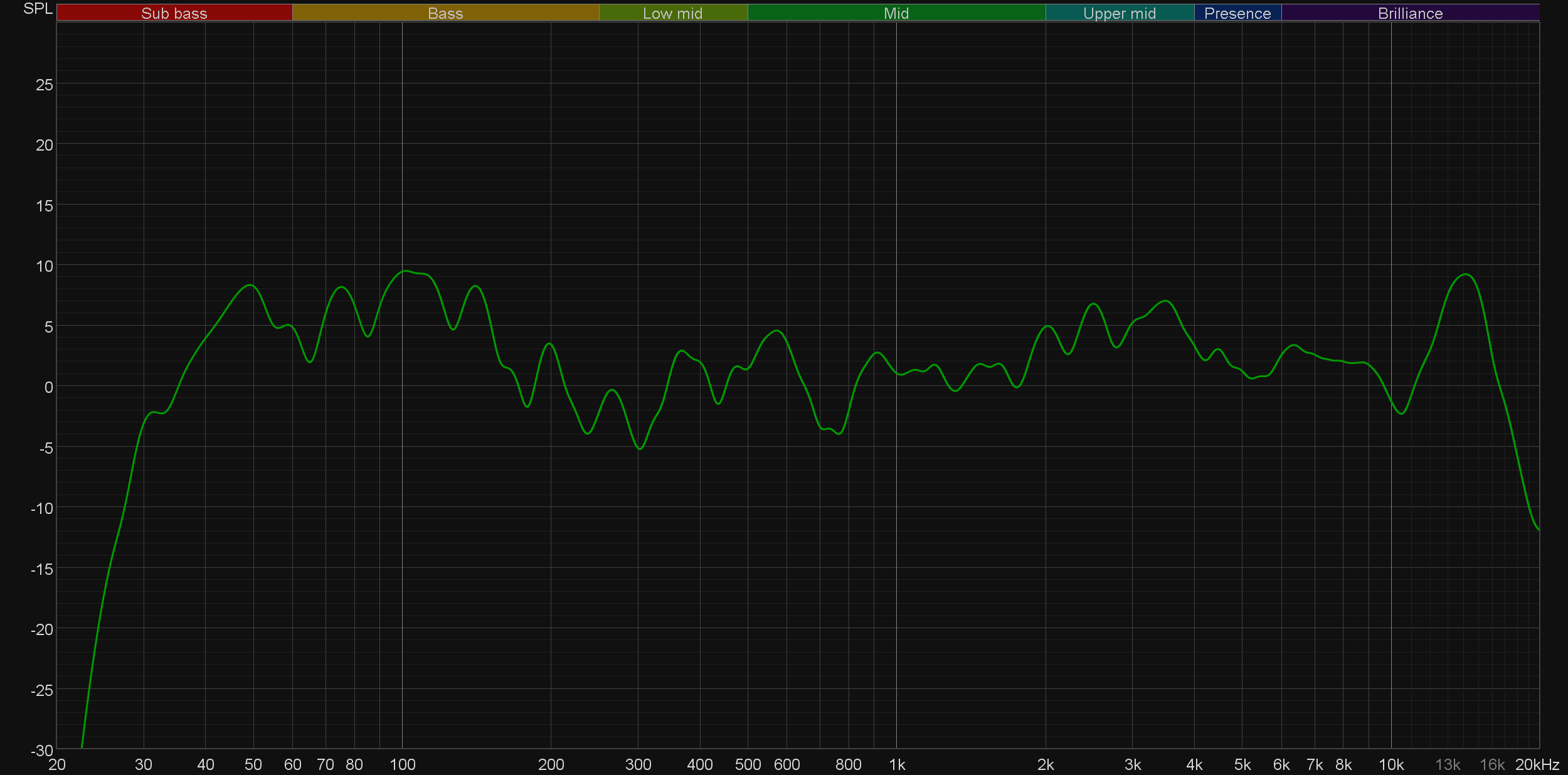Click the curve dip near 300 Hz
1568x775 pixels.
pyautogui.click(x=639, y=449)
